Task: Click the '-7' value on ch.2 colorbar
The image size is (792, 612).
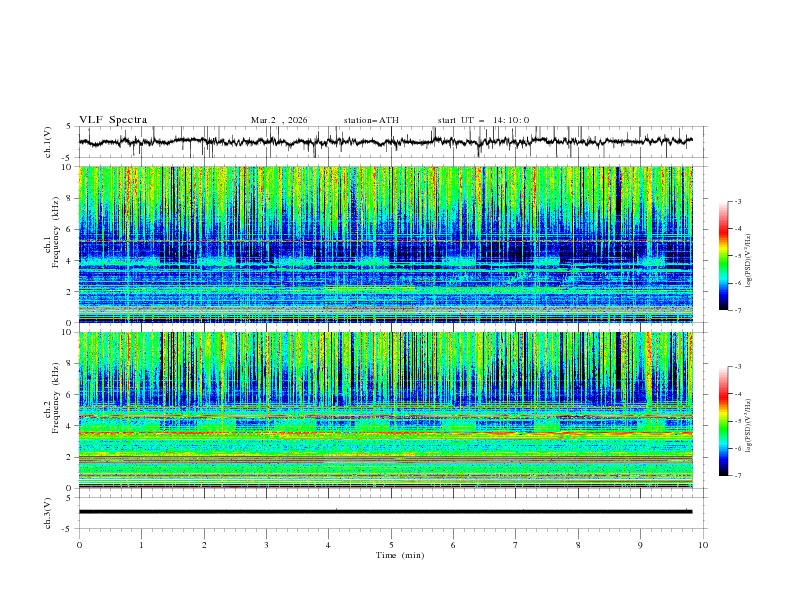Action: tap(737, 476)
